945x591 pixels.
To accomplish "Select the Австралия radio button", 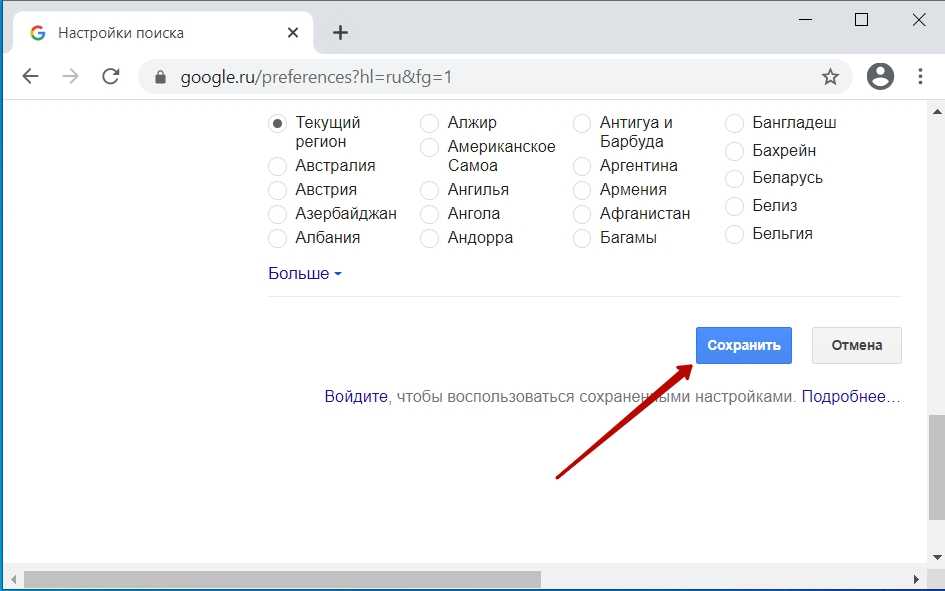I will (x=277, y=166).
